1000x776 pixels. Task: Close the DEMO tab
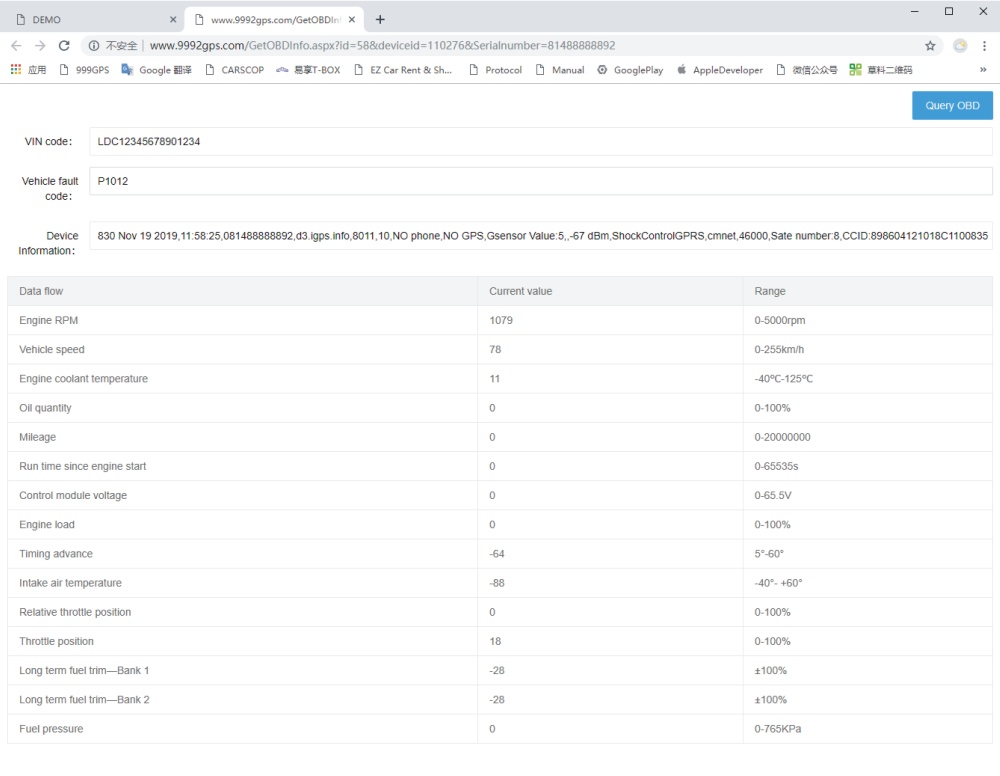tap(173, 20)
